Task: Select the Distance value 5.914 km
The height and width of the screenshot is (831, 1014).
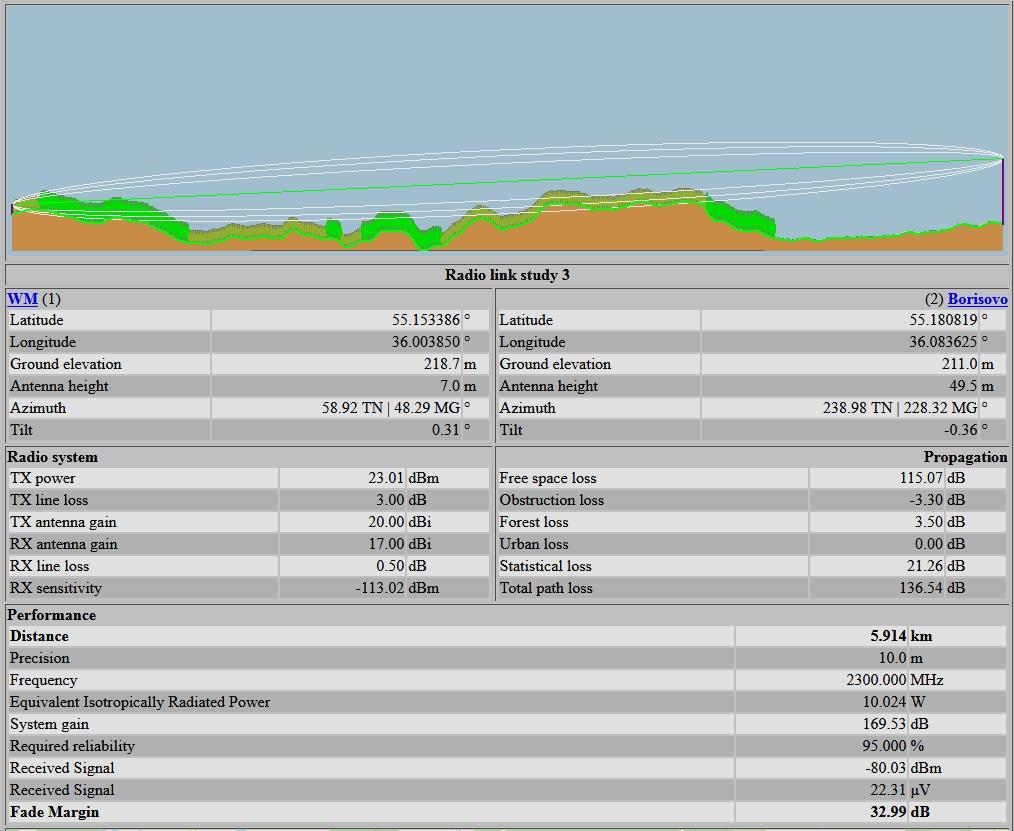Action: point(887,636)
